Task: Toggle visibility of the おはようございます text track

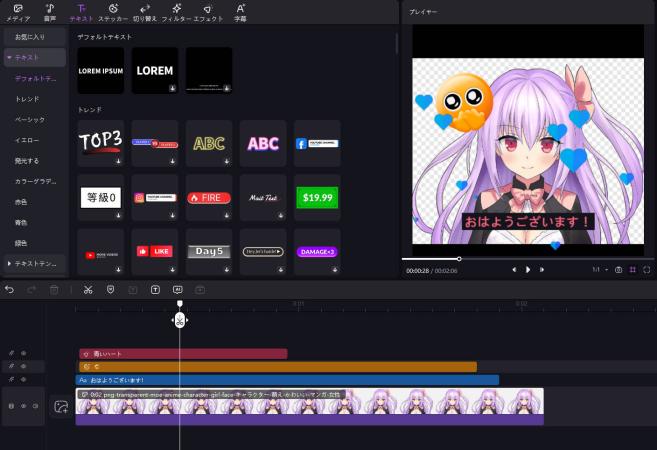Action: [24, 380]
